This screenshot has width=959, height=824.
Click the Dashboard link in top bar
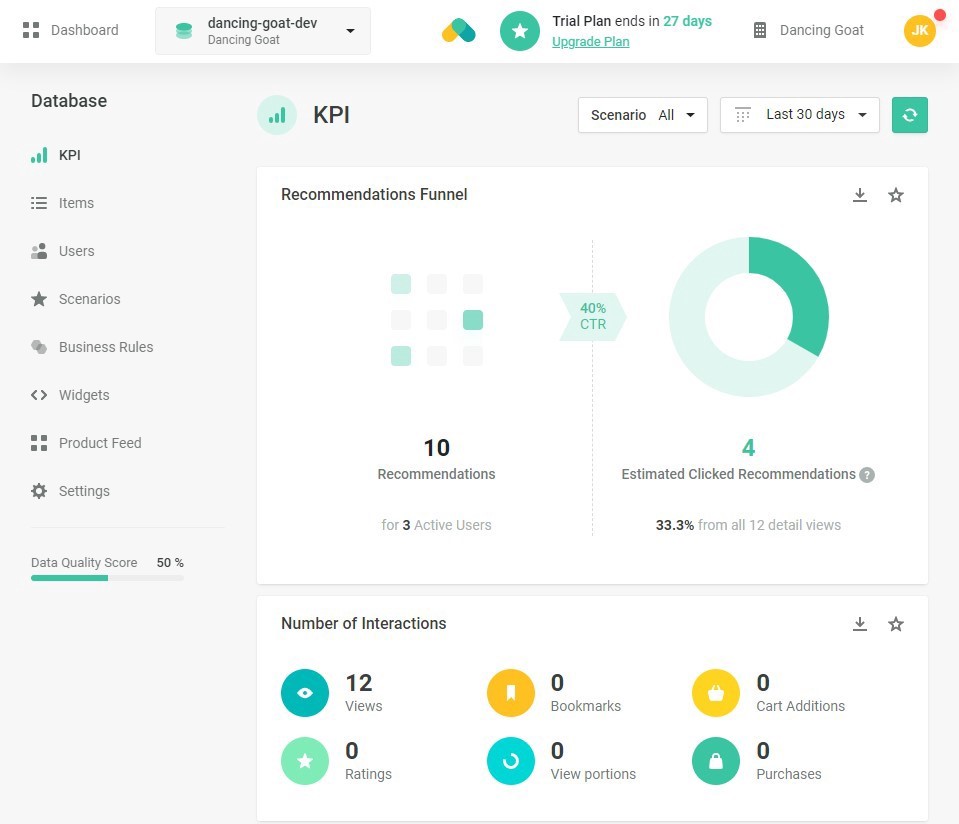pyautogui.click(x=84, y=30)
